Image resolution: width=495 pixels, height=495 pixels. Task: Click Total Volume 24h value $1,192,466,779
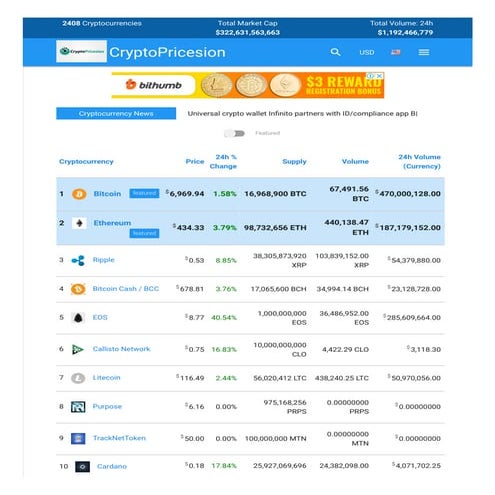(x=405, y=33)
